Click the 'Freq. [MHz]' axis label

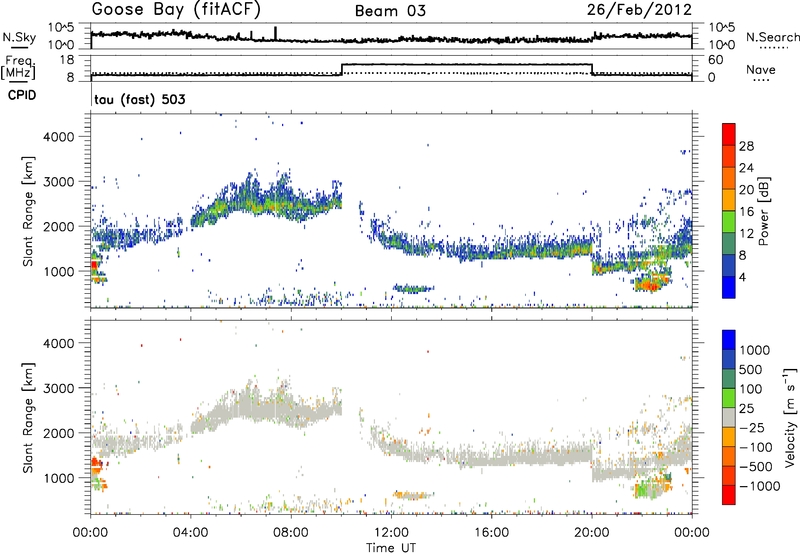pos(18,68)
